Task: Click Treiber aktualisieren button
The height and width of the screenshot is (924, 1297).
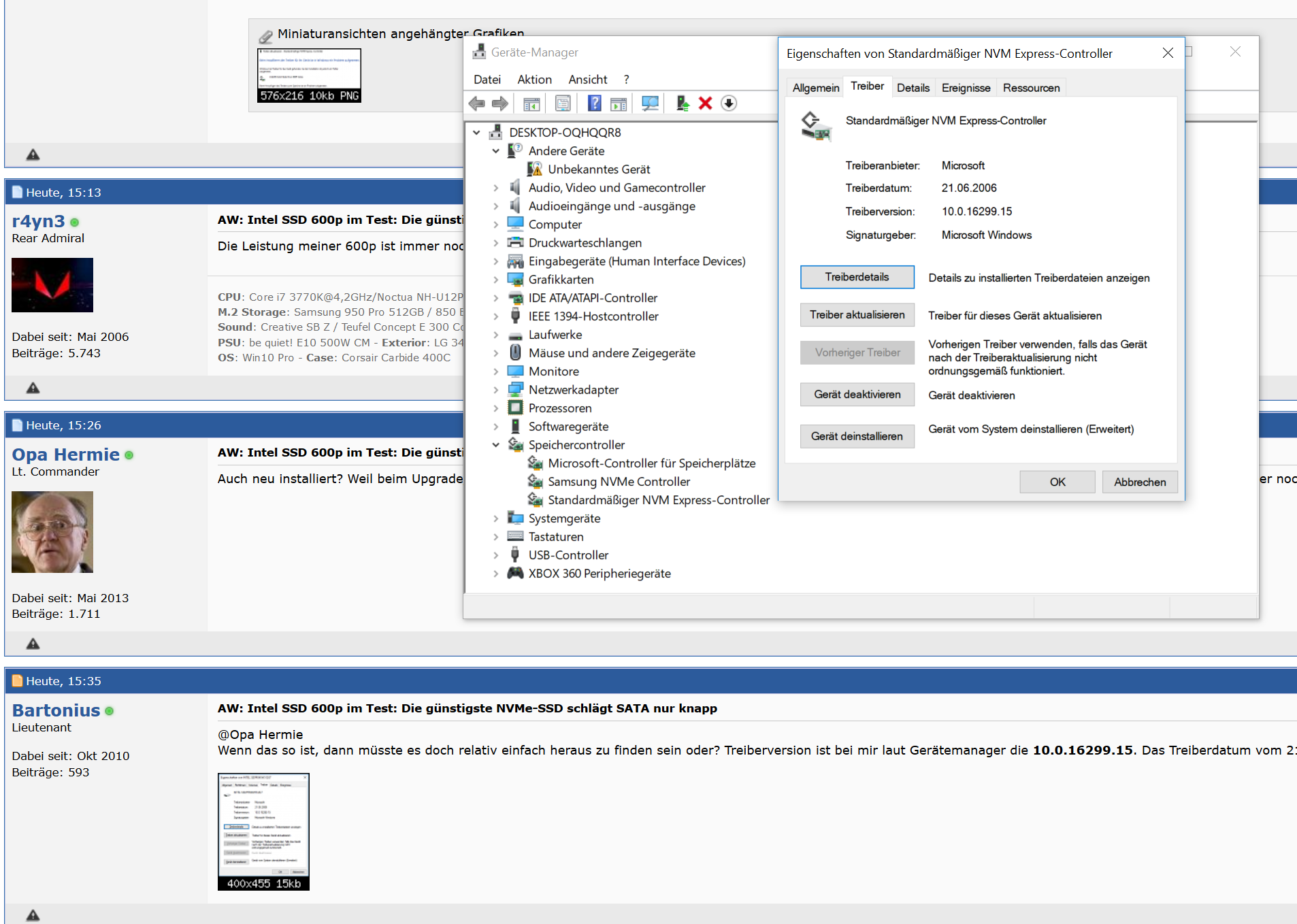Action: (x=857, y=314)
